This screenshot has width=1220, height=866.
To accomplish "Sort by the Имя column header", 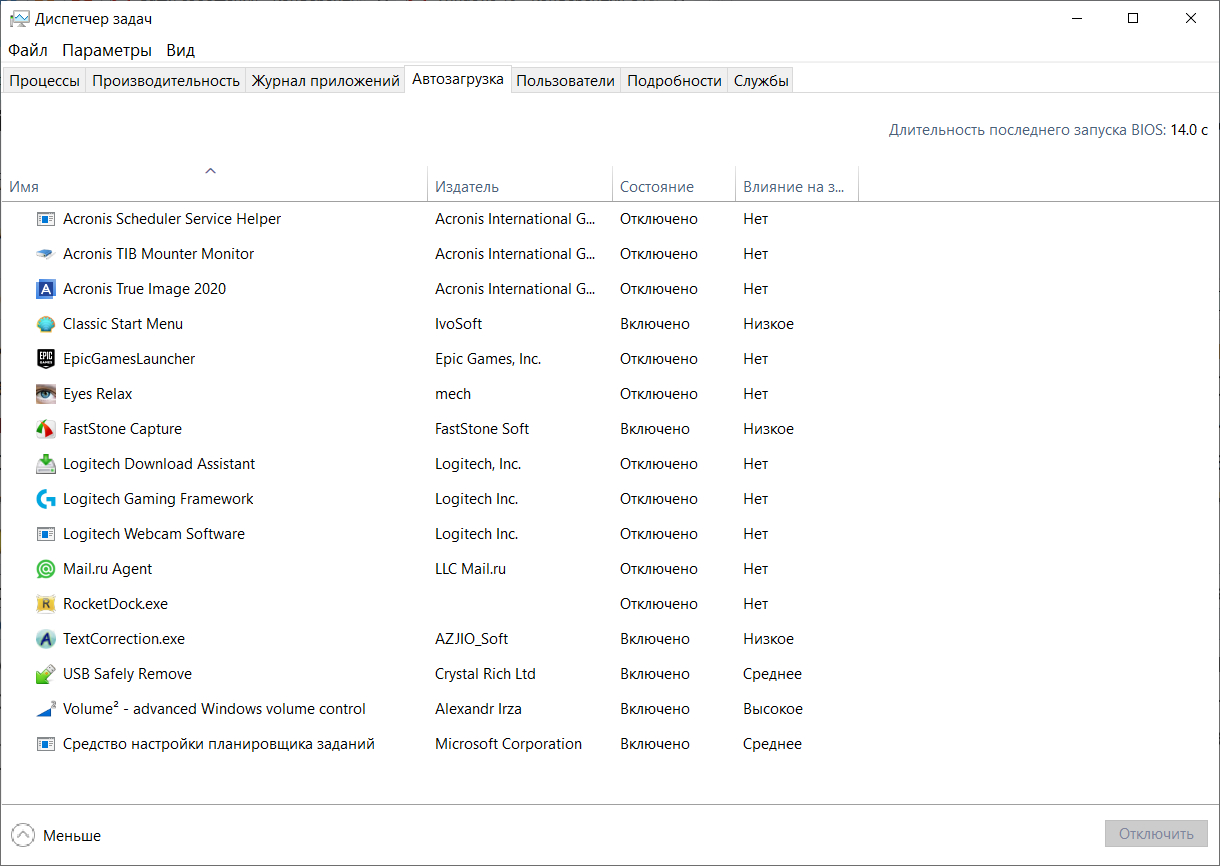I will tap(214, 183).
